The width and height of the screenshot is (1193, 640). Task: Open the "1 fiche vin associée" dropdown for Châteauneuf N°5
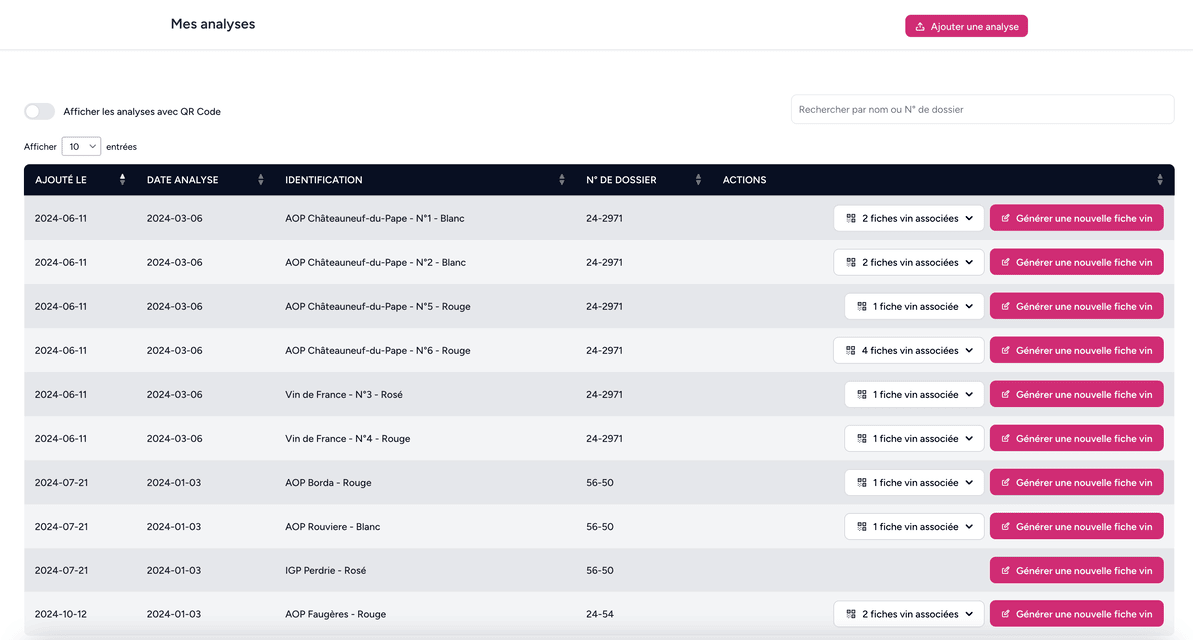point(913,306)
